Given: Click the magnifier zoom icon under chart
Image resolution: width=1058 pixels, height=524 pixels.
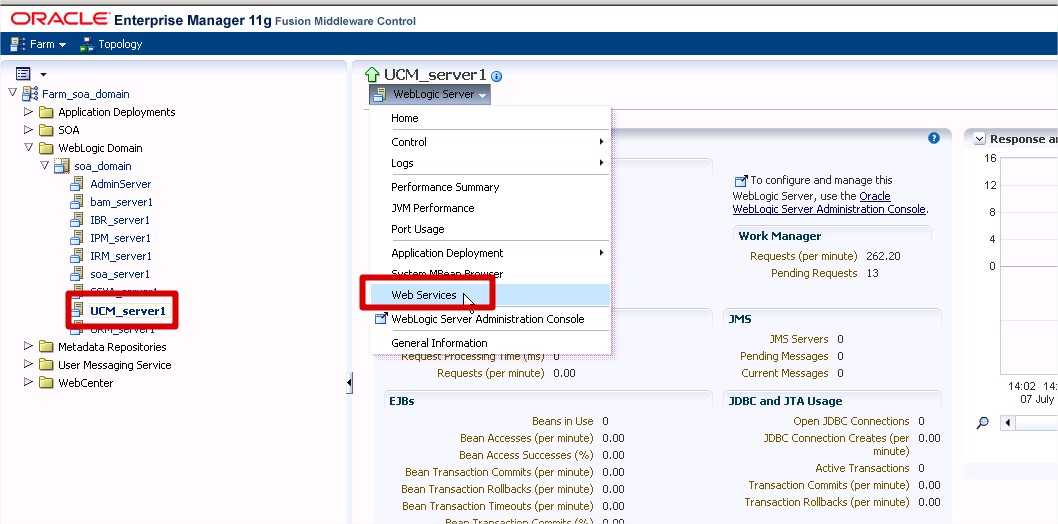Looking at the screenshot, I should 982,423.
